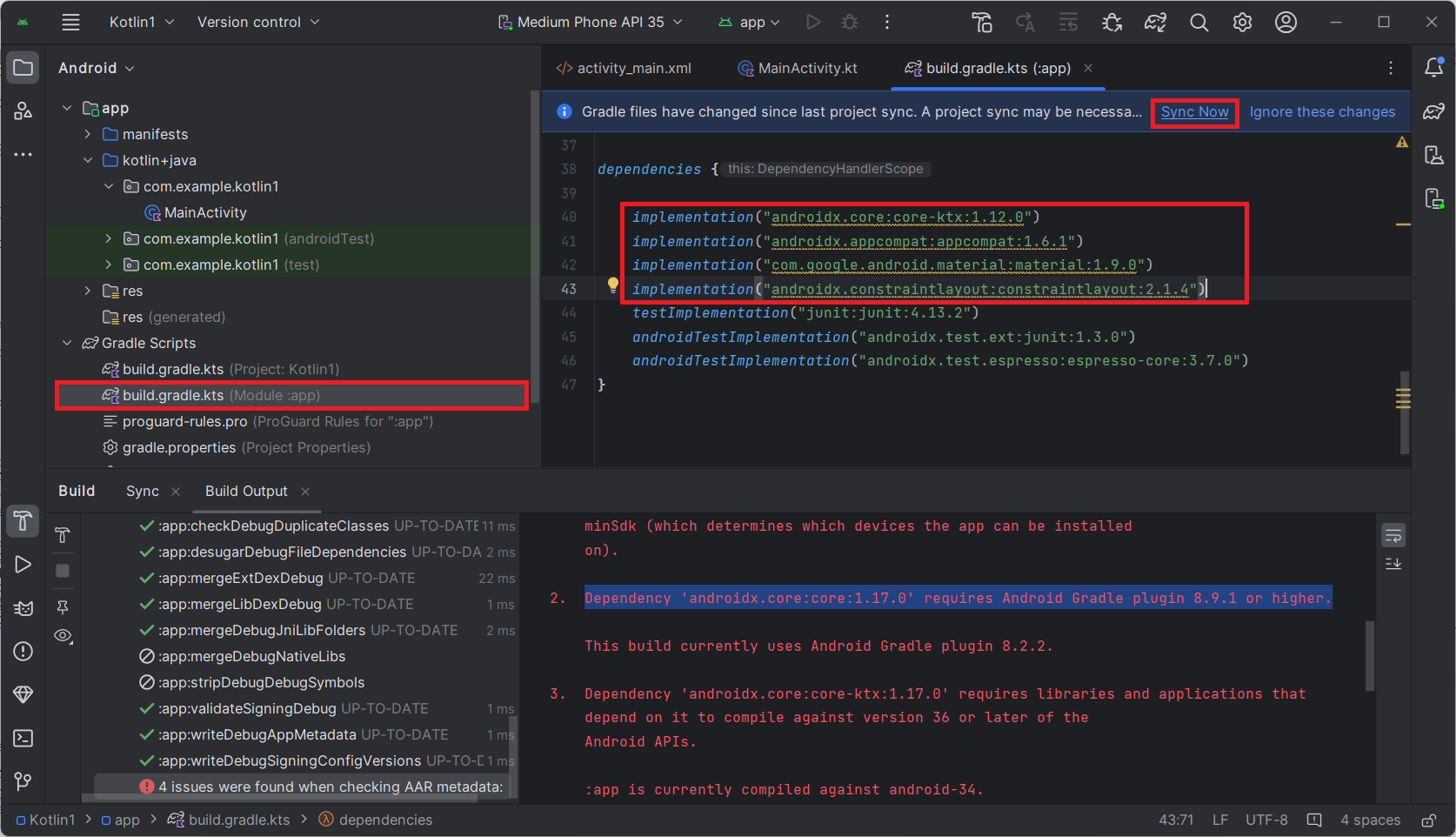This screenshot has height=837, width=1456.
Task: Switch to the MainActivity.kt editor tab
Action: point(798,68)
